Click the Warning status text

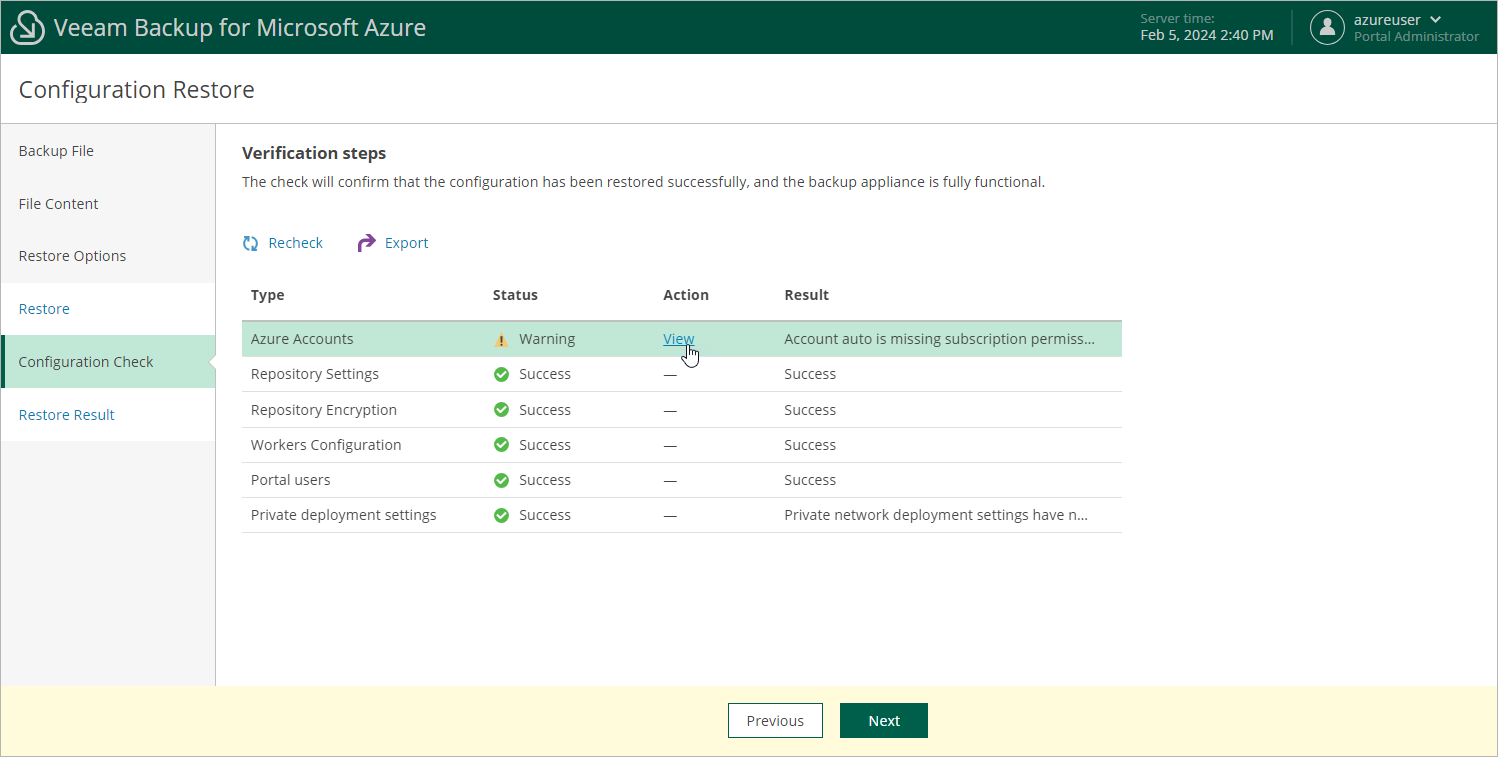[547, 339]
